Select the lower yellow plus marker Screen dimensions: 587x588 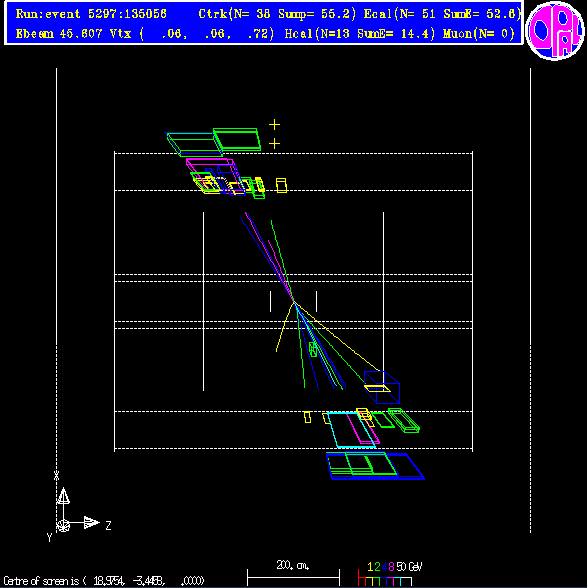(x=274, y=144)
